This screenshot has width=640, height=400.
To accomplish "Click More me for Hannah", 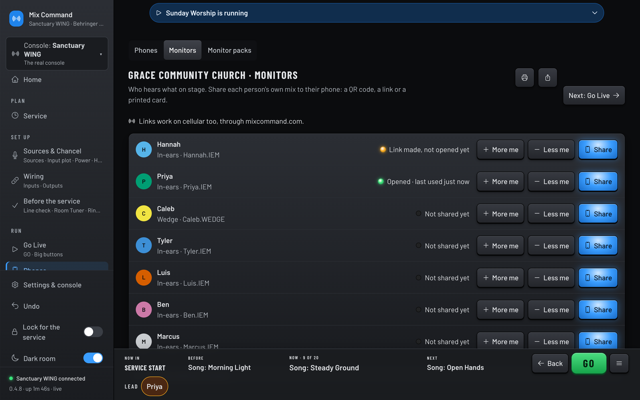I will [x=500, y=149].
